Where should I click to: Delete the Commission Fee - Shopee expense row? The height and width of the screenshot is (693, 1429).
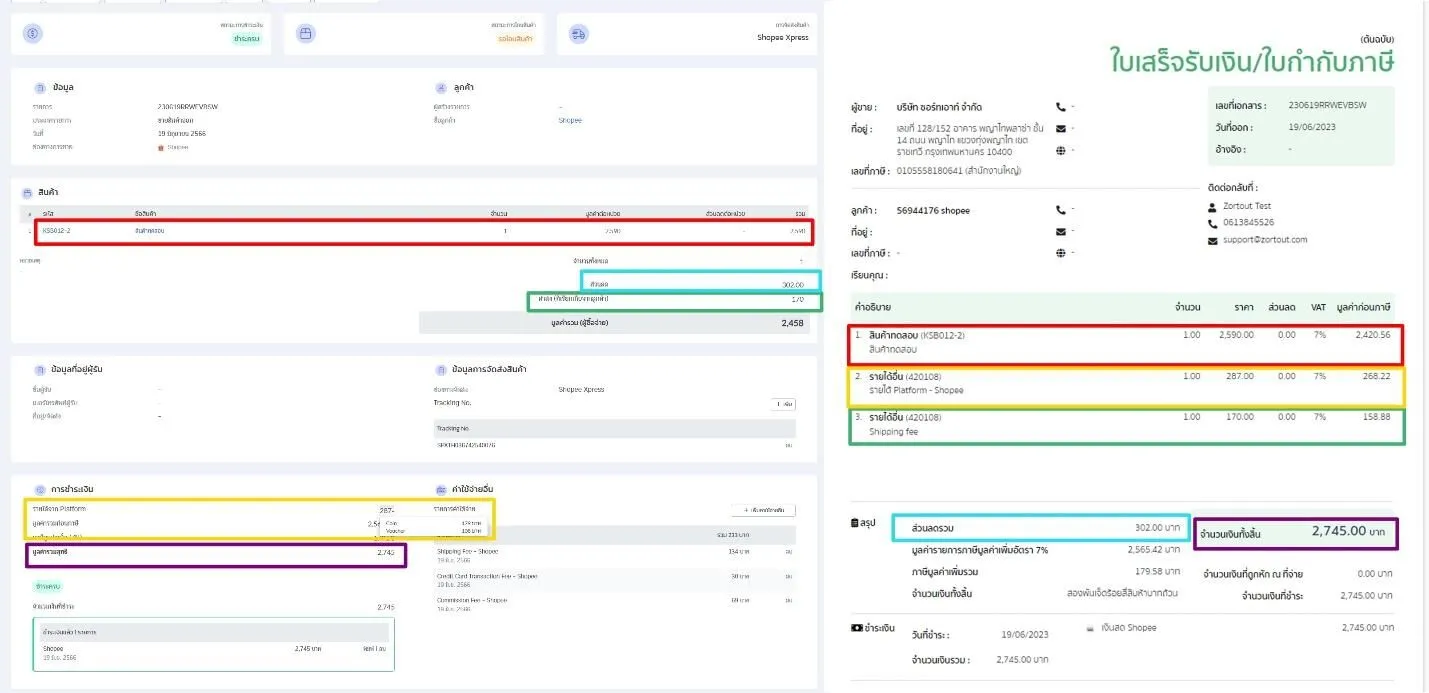pyautogui.click(x=789, y=600)
